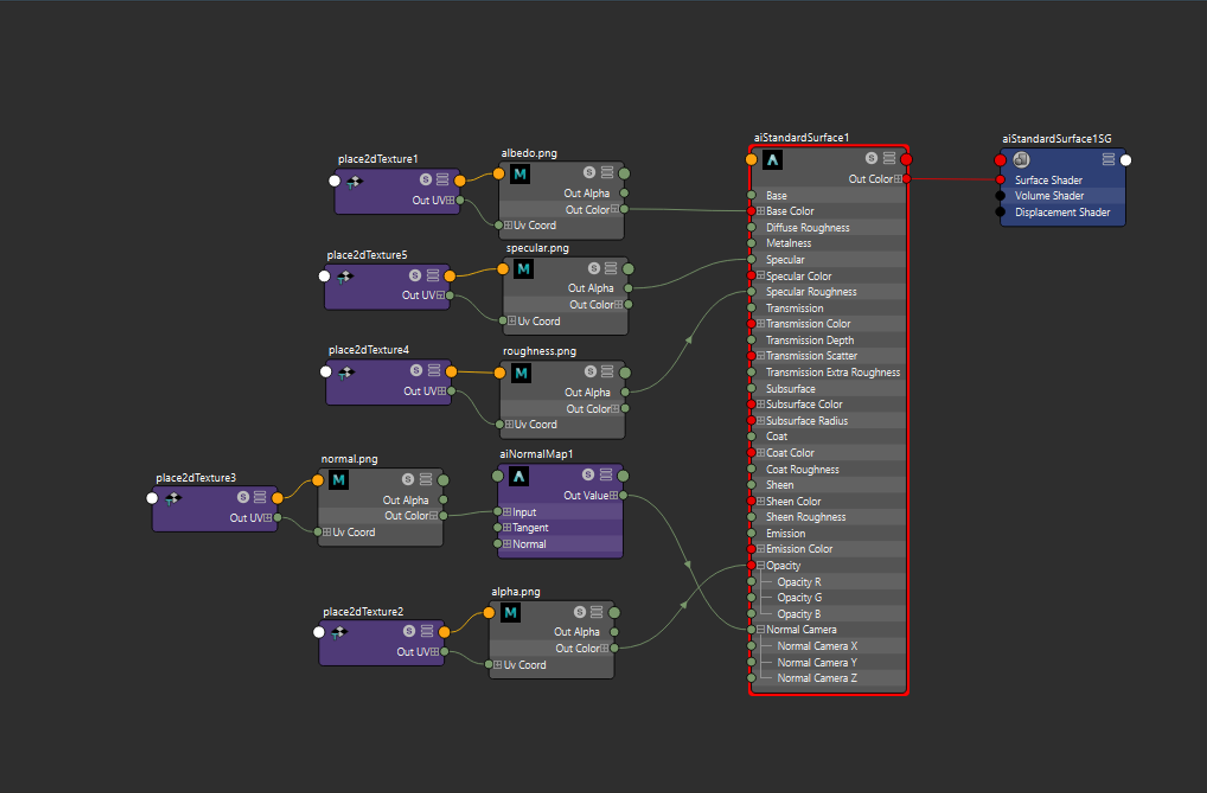Screen dimensions: 1207x793
Task: Select Surface Shader row on aiStandardSurface1SG
Action: coord(1063,180)
